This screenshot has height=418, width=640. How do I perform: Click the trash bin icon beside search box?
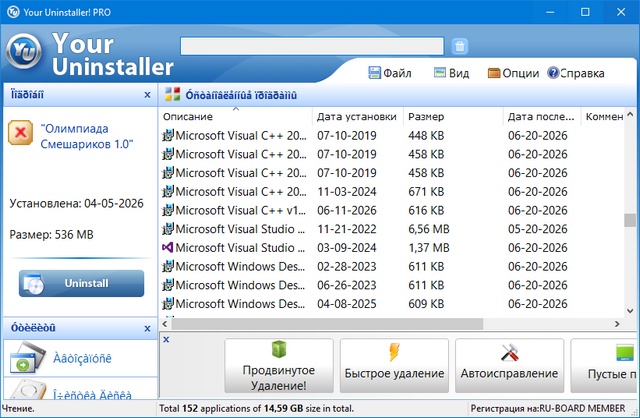coord(460,46)
